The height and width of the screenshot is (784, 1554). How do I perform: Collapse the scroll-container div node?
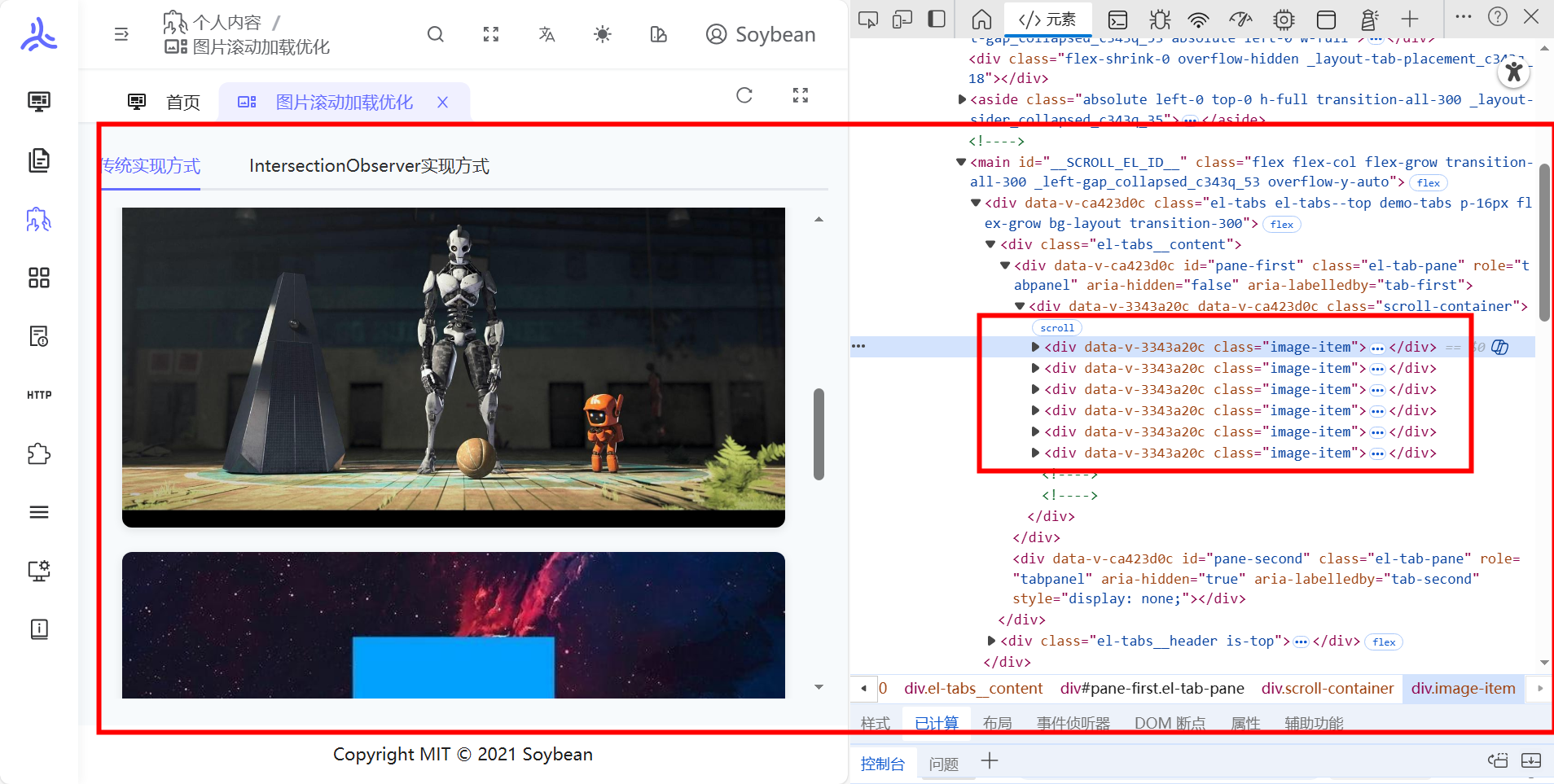[x=1020, y=306]
